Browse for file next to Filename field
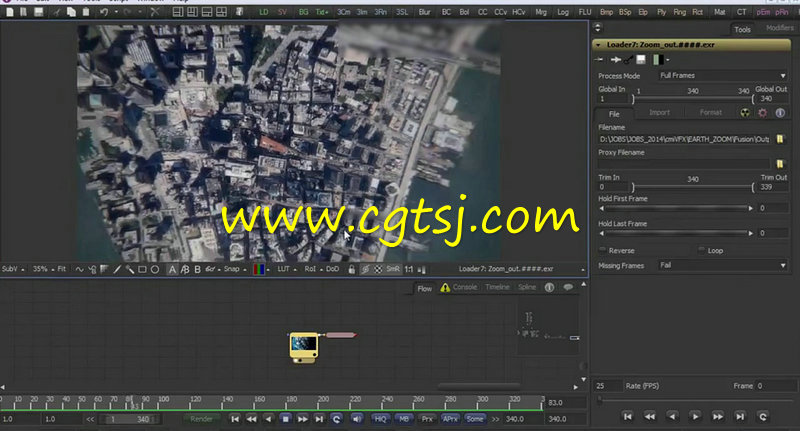Image resolution: width=800 pixels, height=431 pixels. click(780, 139)
